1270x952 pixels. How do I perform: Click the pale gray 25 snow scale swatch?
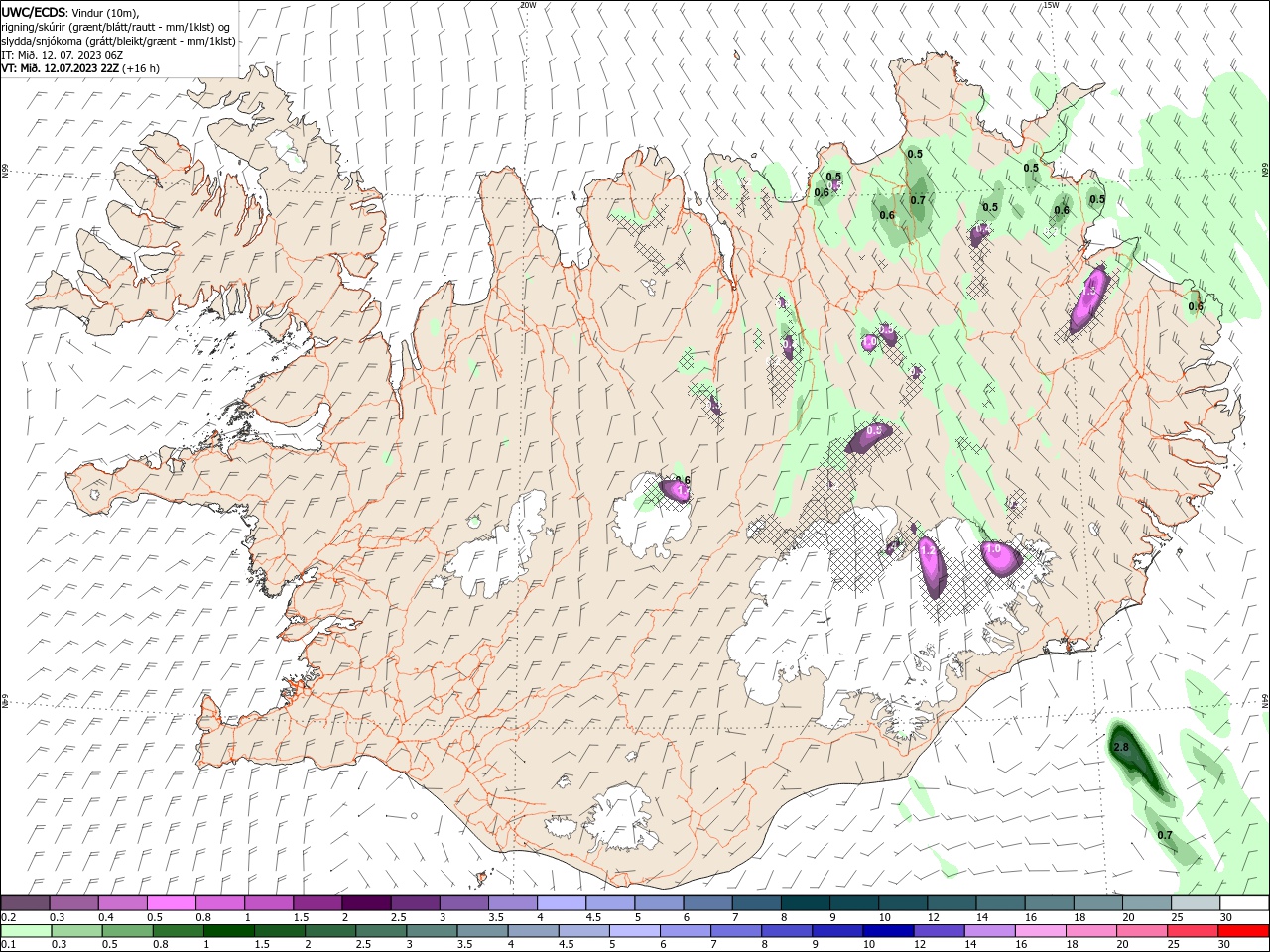[1195, 903]
